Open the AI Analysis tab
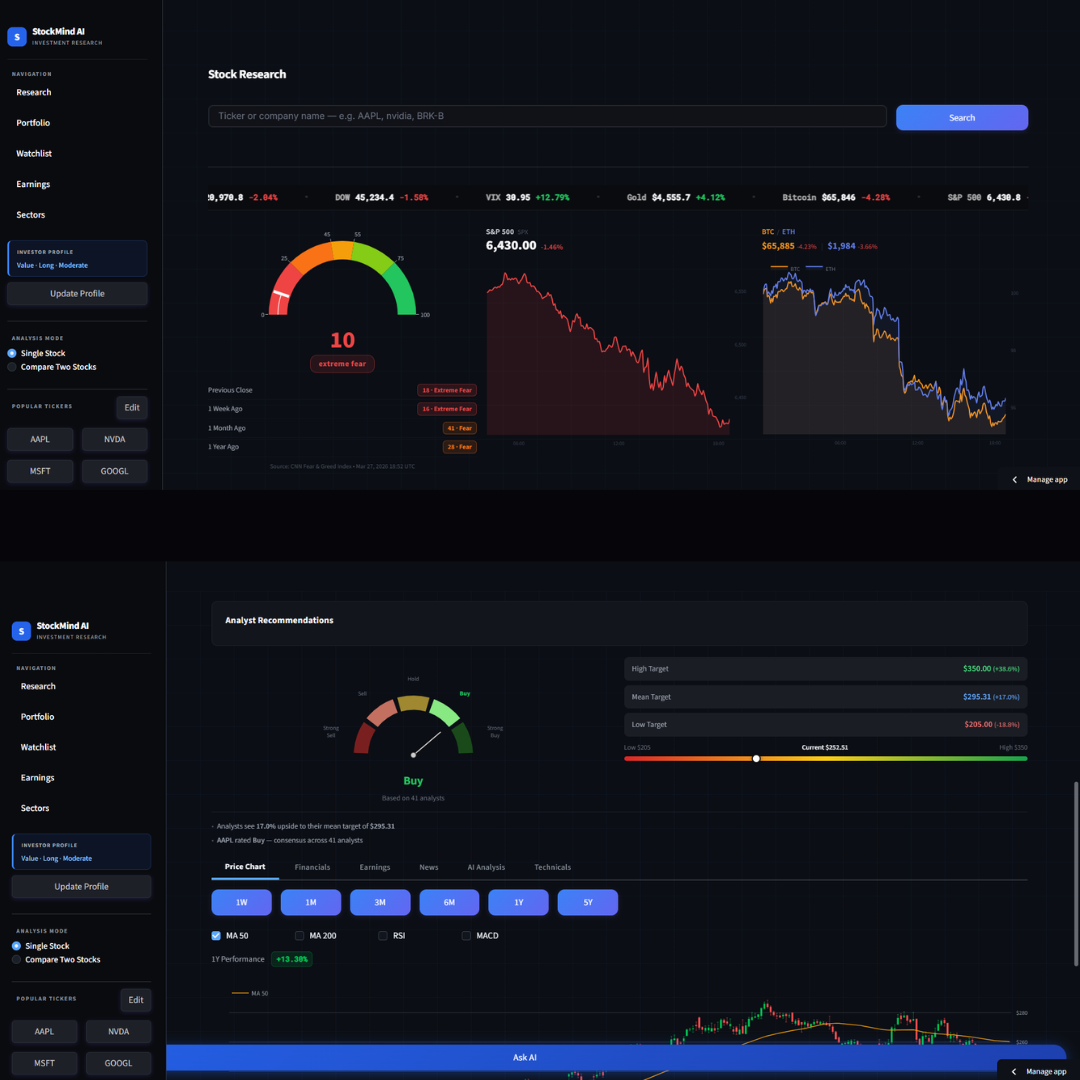This screenshot has width=1080, height=1080. (x=487, y=867)
